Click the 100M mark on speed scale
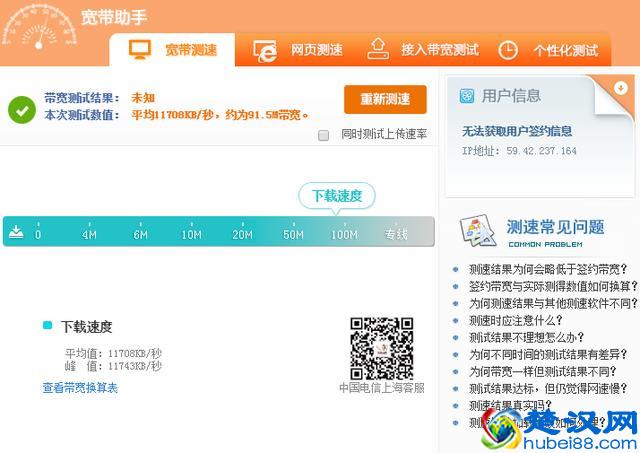Image resolution: width=640 pixels, height=453 pixels. (344, 235)
